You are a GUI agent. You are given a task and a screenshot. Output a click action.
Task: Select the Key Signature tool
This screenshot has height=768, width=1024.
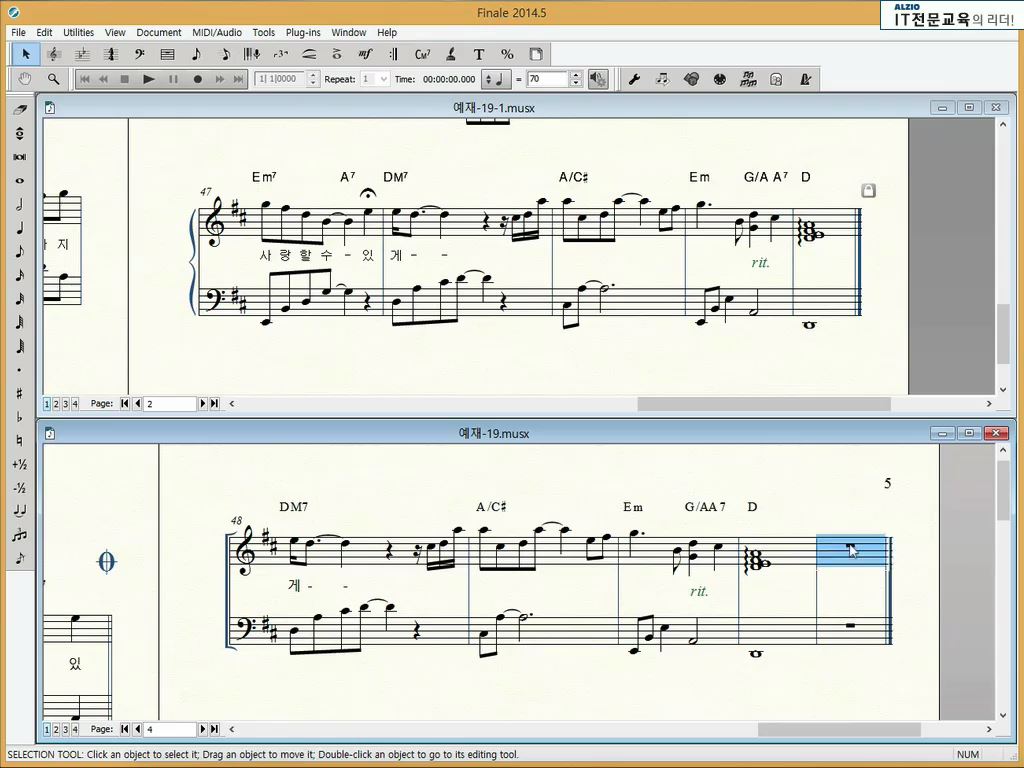click(x=83, y=54)
